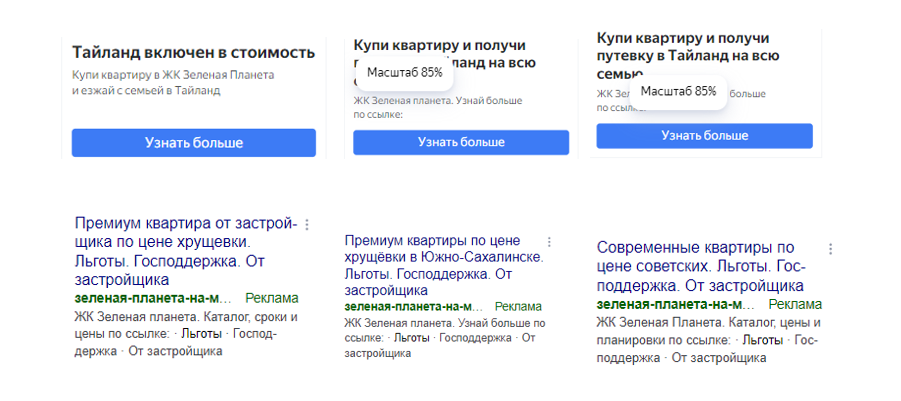The width and height of the screenshot is (901, 401).
Task: Click green domain link under "Премиум квартира от застройщика" ad
Action: pyautogui.click(x=153, y=299)
